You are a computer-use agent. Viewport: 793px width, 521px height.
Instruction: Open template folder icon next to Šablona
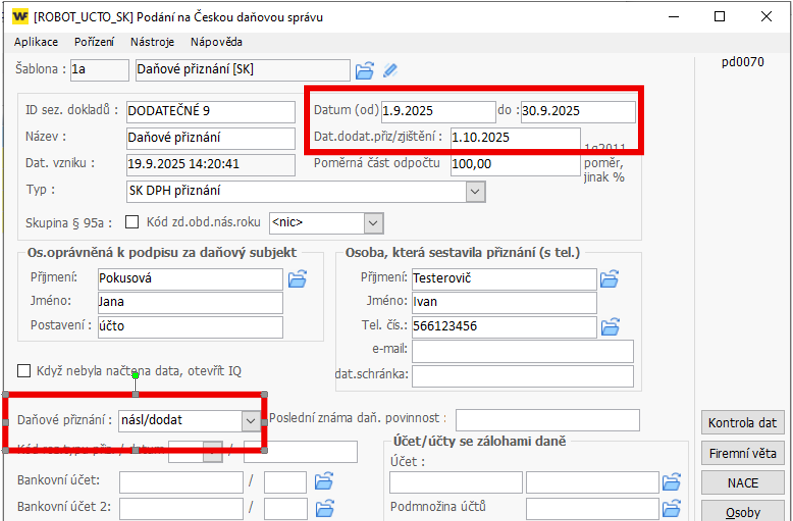coord(365,70)
